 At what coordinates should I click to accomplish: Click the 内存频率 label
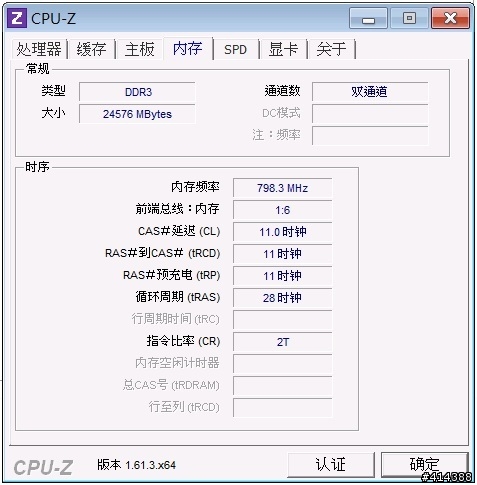tap(195, 187)
